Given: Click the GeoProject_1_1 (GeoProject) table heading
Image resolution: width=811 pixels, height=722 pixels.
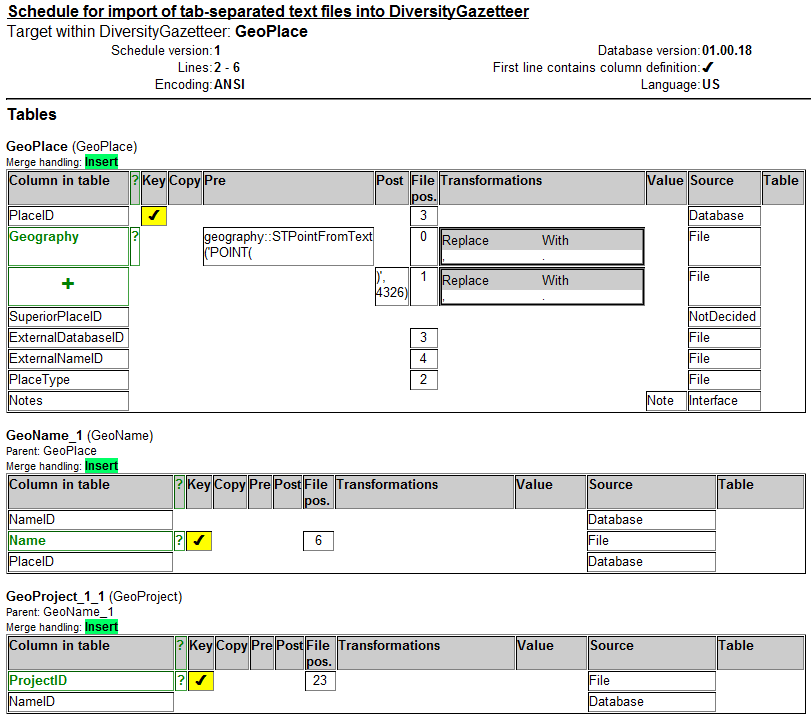Looking at the screenshot, I should pos(94,596).
